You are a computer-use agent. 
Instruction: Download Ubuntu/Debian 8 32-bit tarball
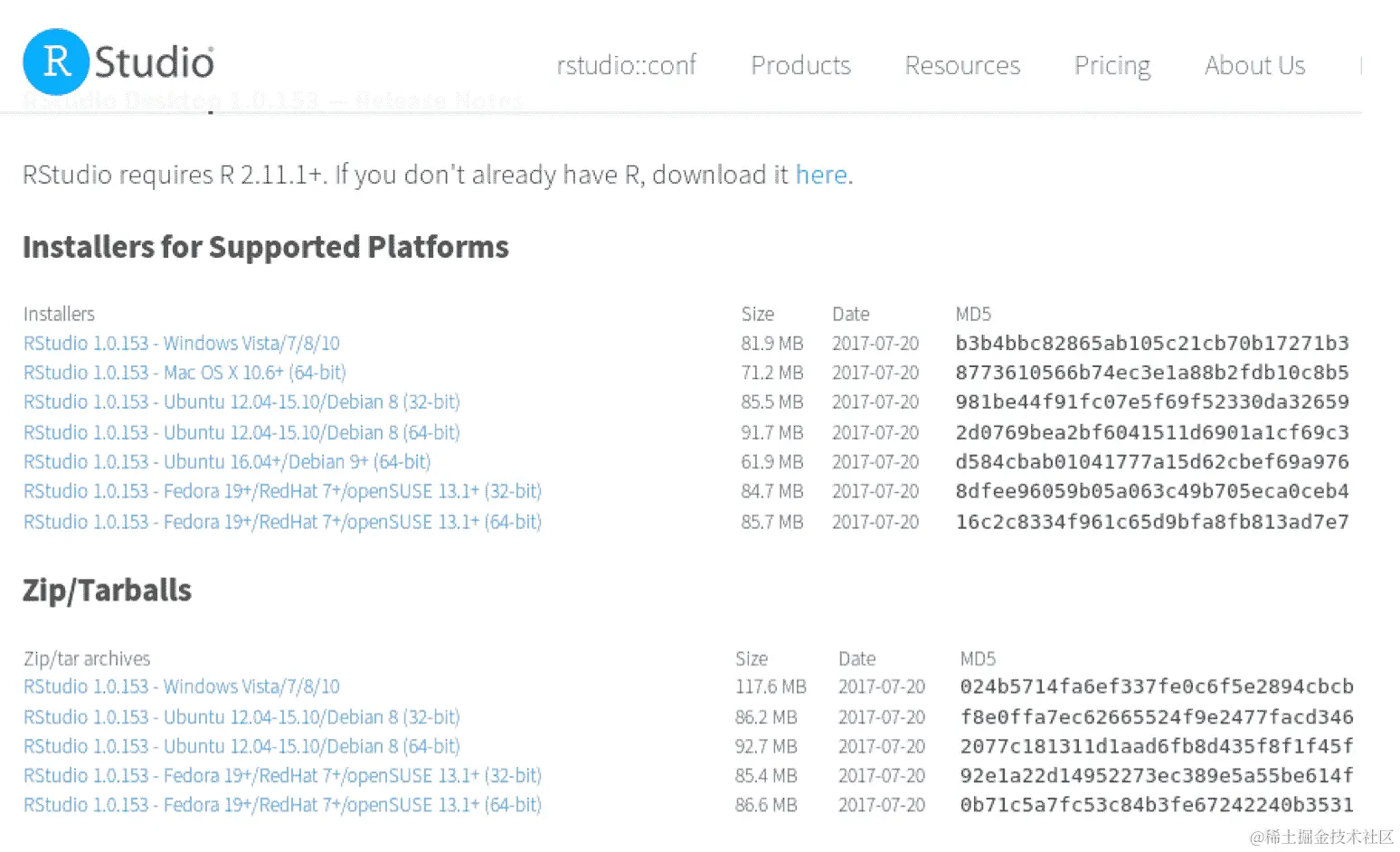(241, 717)
